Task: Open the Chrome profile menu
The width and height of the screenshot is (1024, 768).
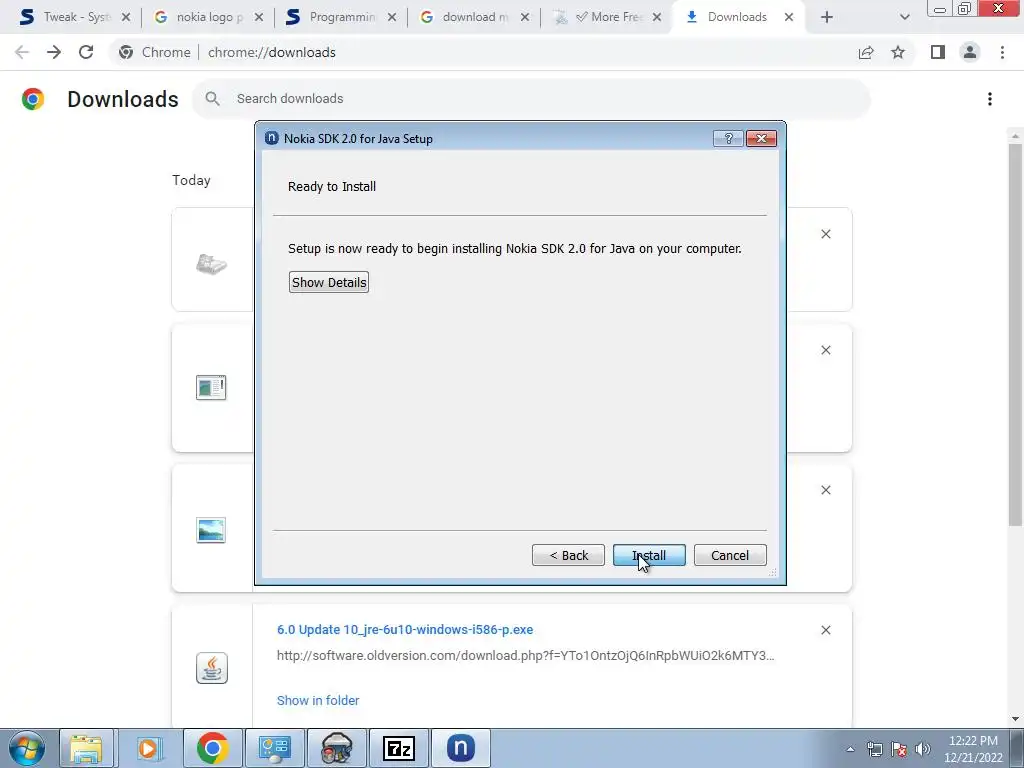Action: coord(970,52)
